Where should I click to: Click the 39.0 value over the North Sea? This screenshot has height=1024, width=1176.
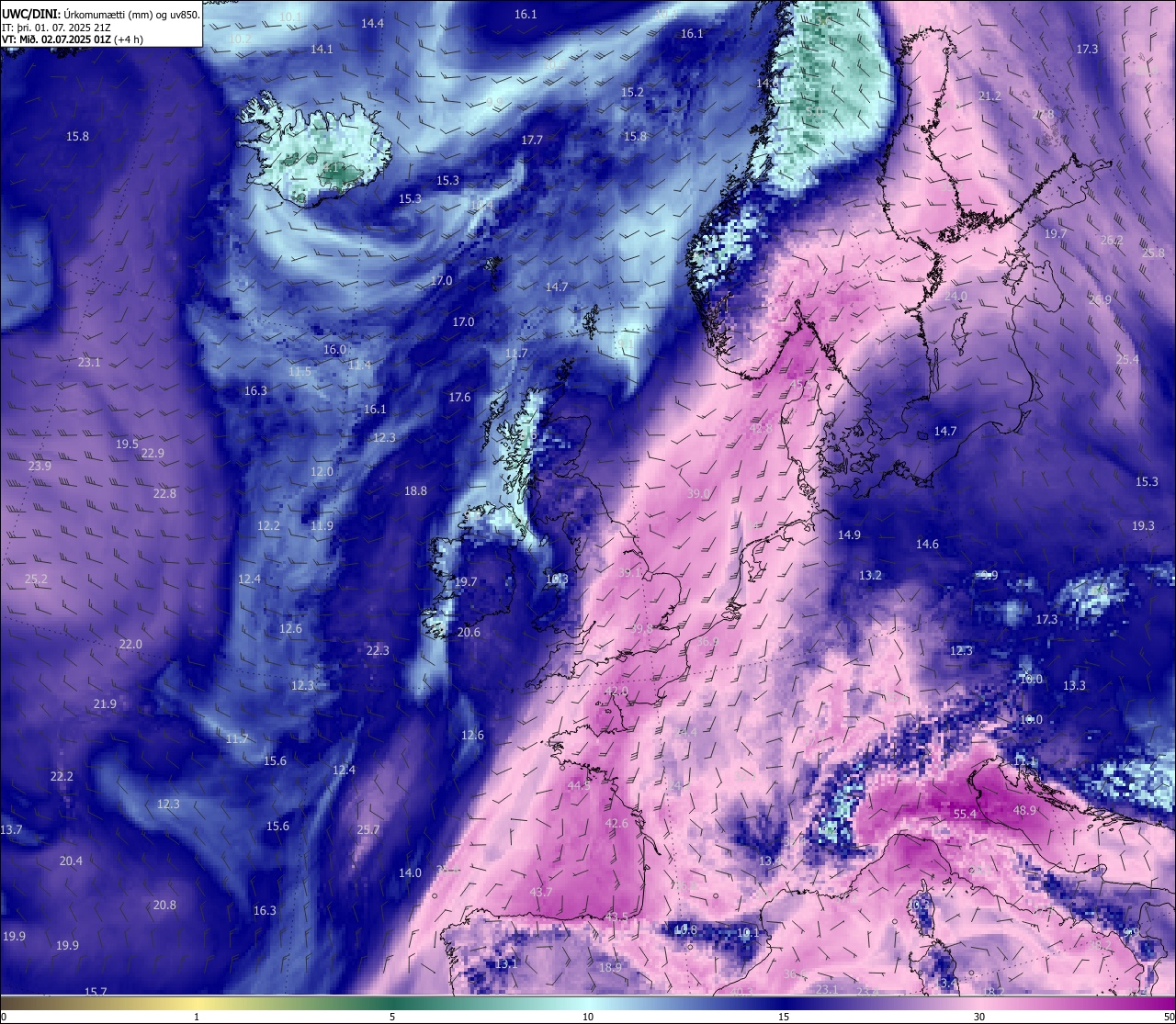[x=698, y=493]
